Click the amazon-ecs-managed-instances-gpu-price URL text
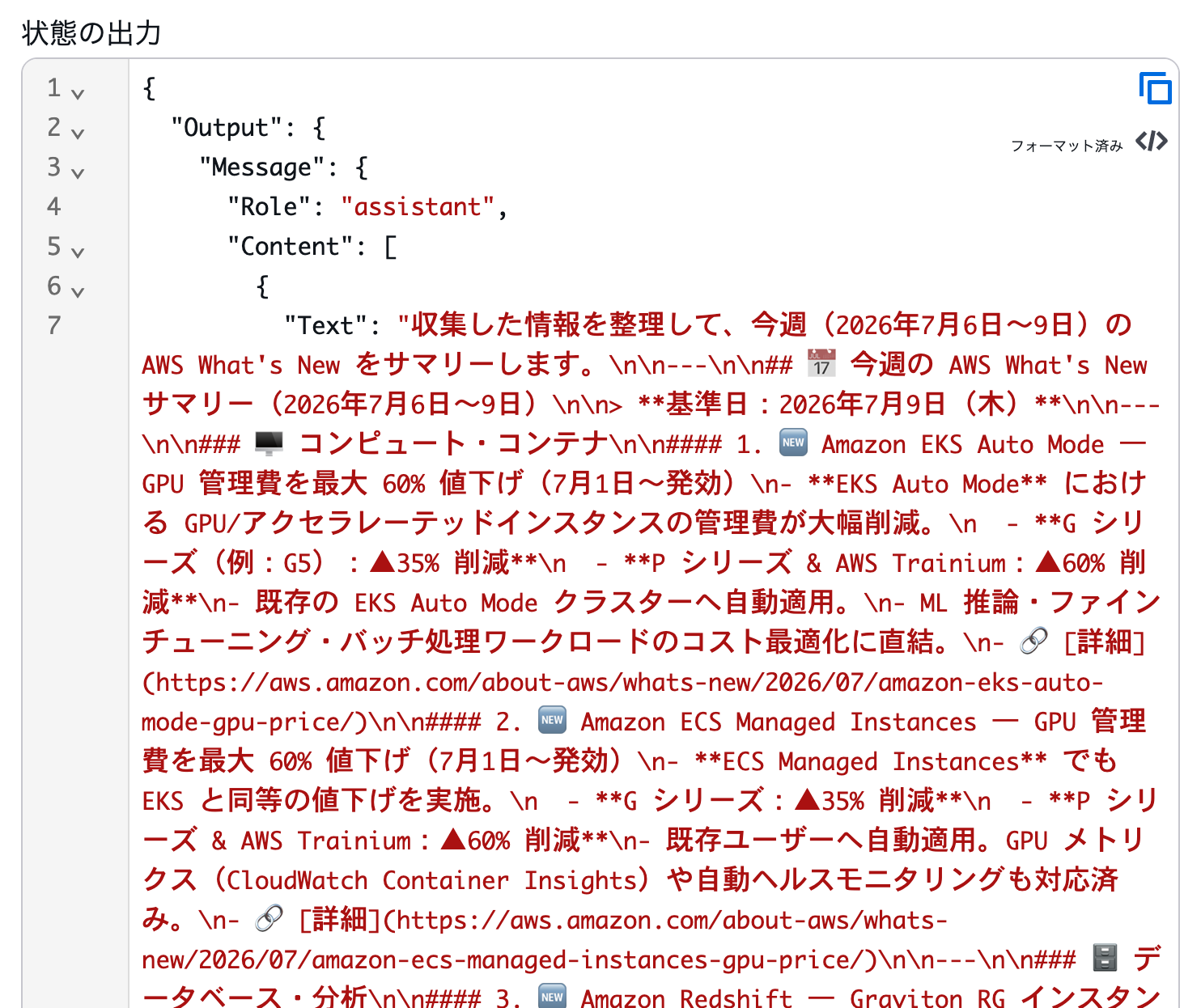Screen dimensions: 1201x1008 tap(545, 940)
